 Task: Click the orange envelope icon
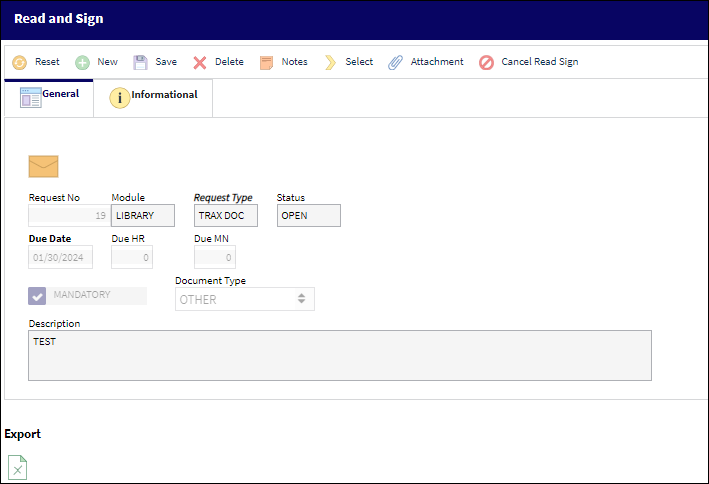click(x=43, y=166)
